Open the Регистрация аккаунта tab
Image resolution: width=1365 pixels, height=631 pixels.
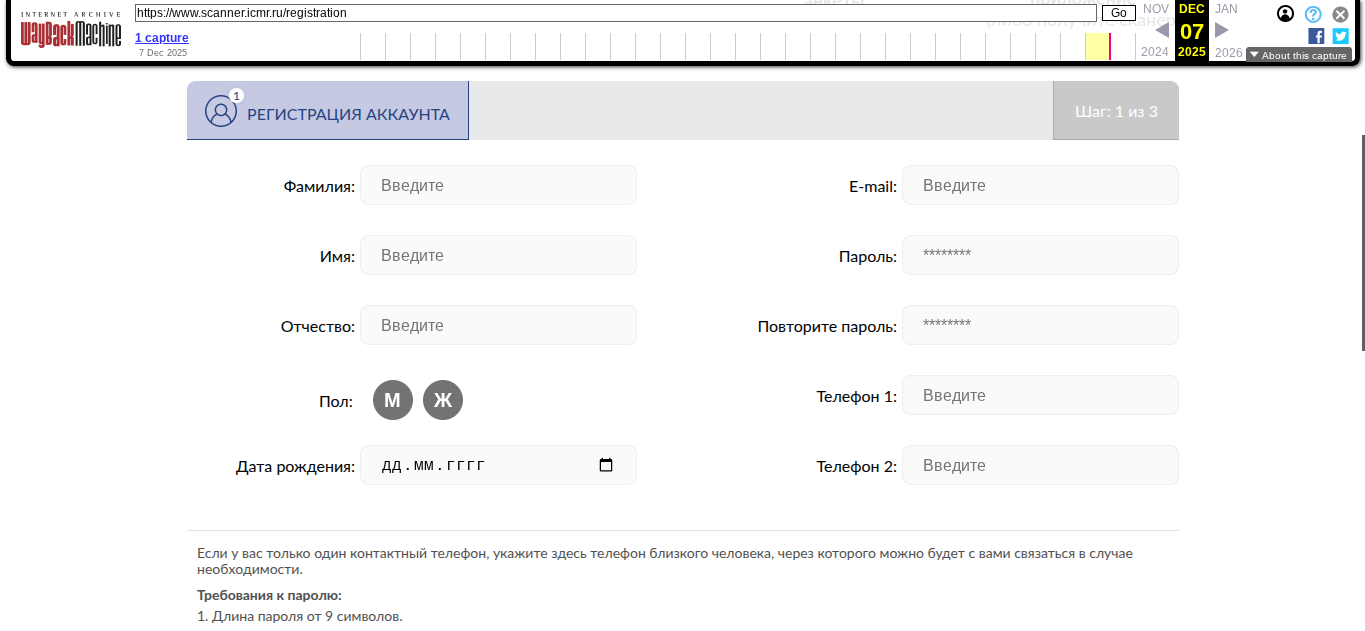pos(328,111)
